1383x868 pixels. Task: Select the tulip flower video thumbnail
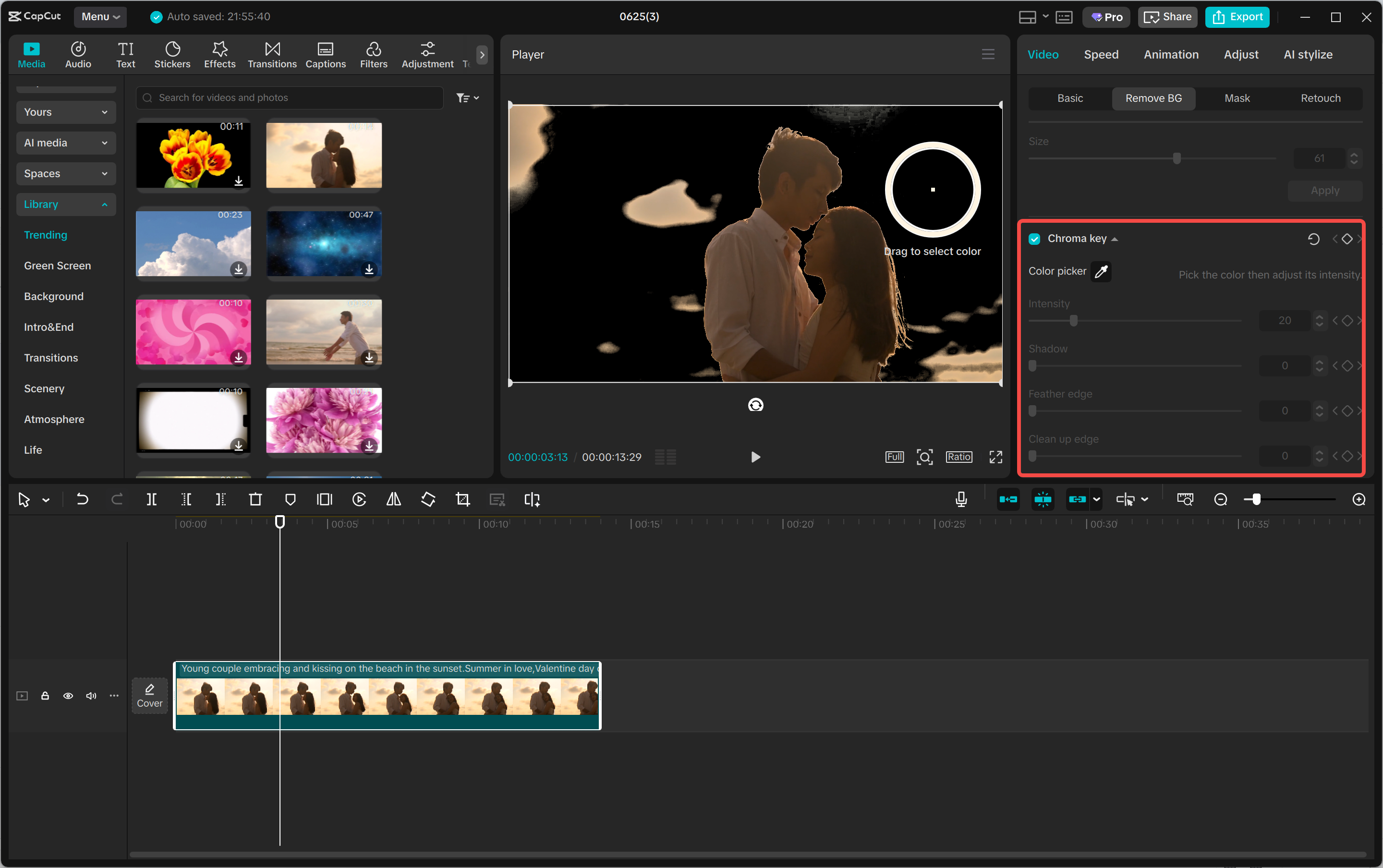pyautogui.click(x=193, y=155)
